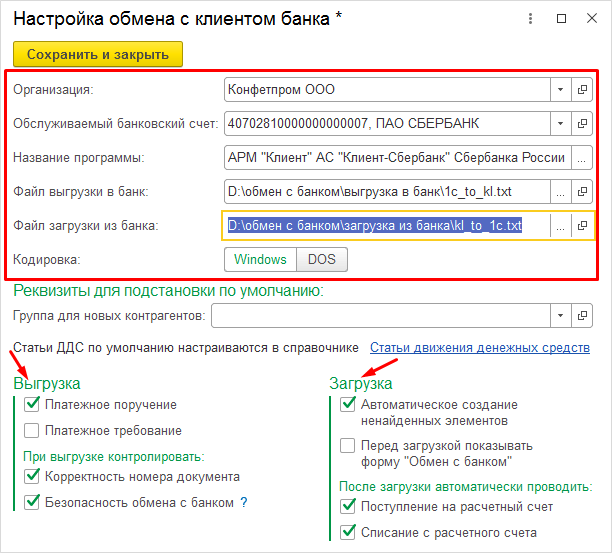Expand Группа для новых контрагентов dropdown
This screenshot has height=553, width=612.
(x=560, y=317)
